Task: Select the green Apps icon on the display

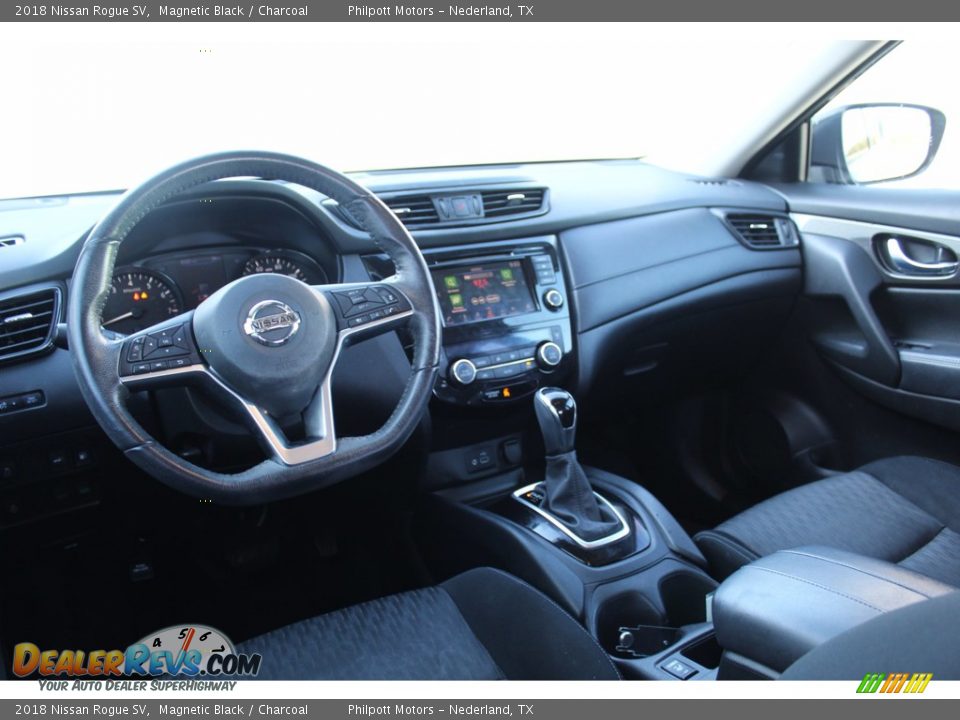Action: (455, 300)
